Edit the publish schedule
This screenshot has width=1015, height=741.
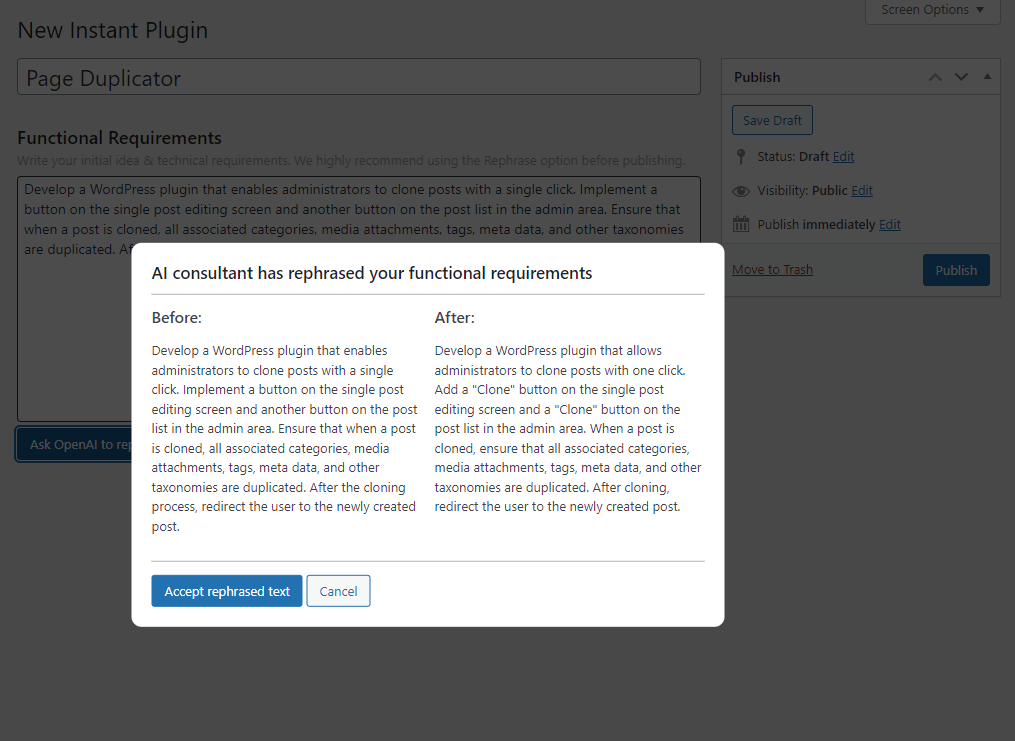[889, 224]
